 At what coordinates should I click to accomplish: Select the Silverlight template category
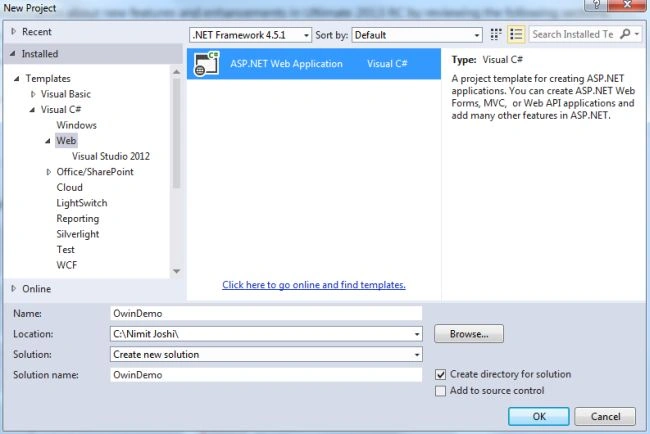tap(78, 234)
